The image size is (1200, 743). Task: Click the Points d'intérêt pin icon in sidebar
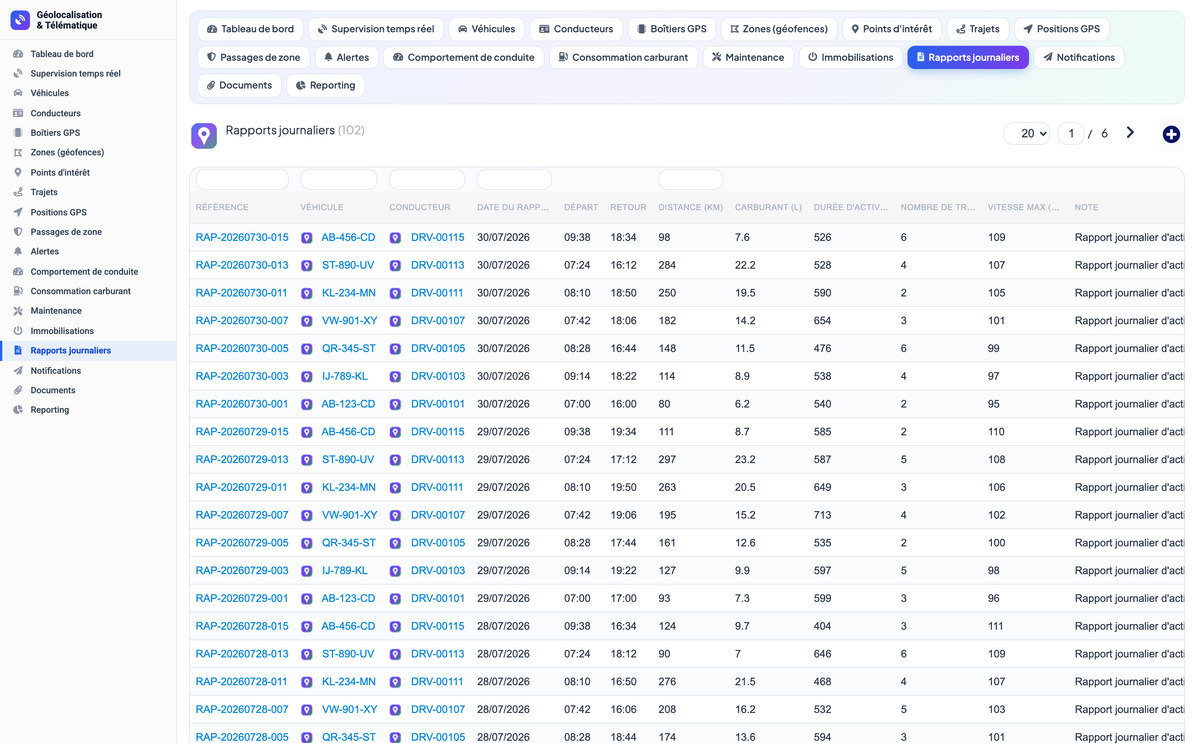tap(18, 172)
